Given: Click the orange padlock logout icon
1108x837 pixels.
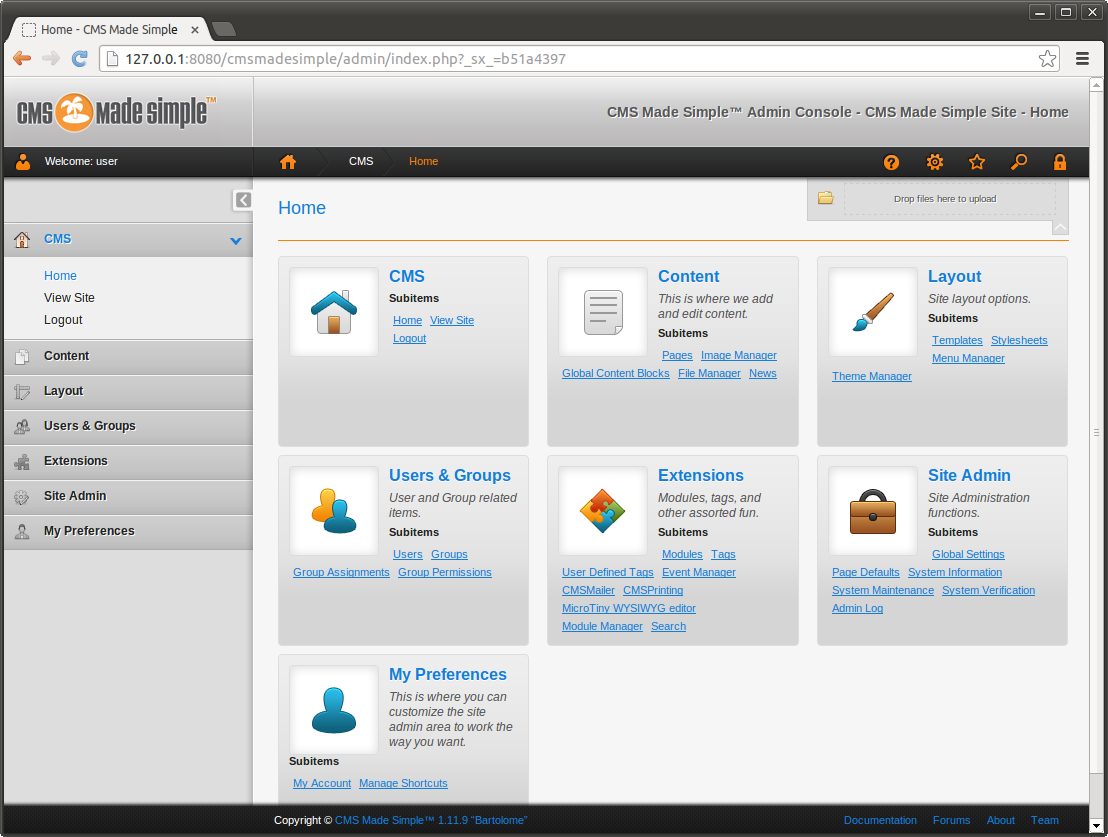Looking at the screenshot, I should point(1060,162).
